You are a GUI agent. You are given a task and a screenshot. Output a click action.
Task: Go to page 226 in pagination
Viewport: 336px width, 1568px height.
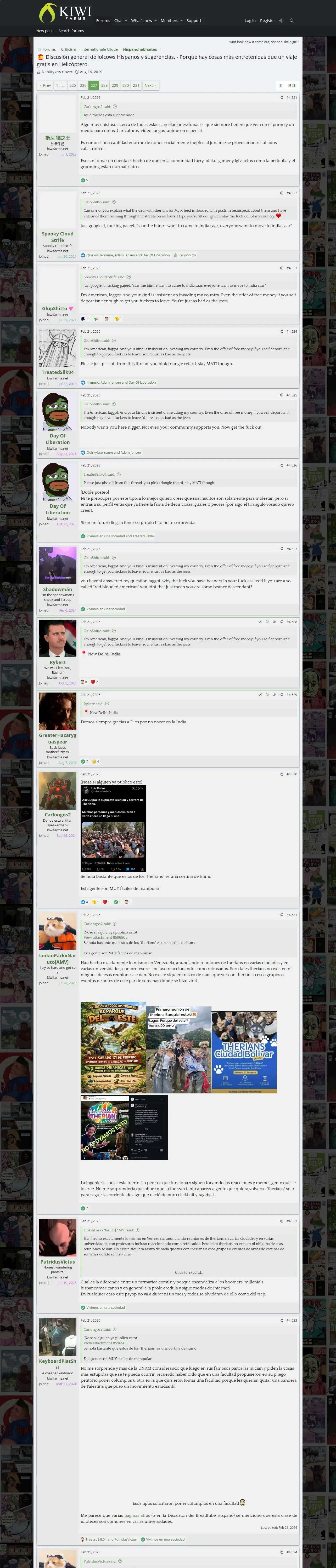pyautogui.click(x=83, y=85)
